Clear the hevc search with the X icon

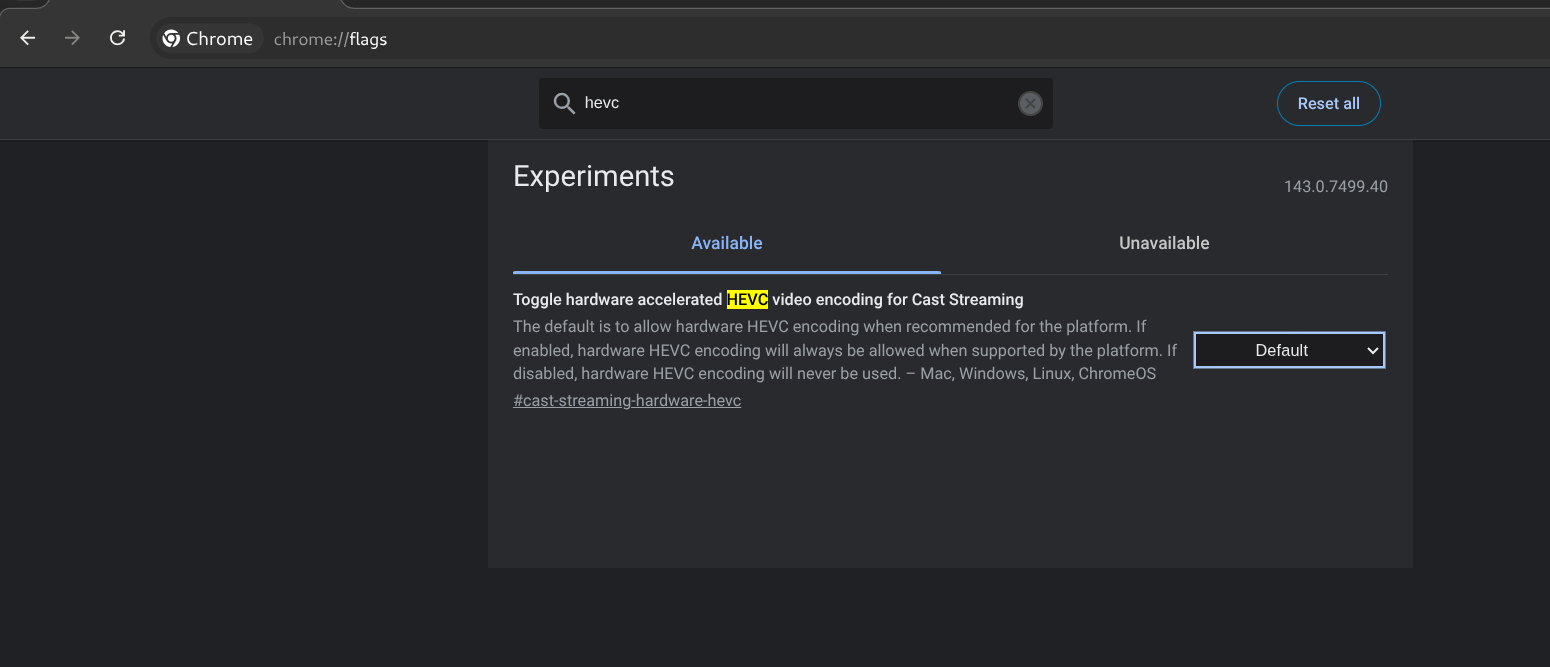tap(1030, 104)
